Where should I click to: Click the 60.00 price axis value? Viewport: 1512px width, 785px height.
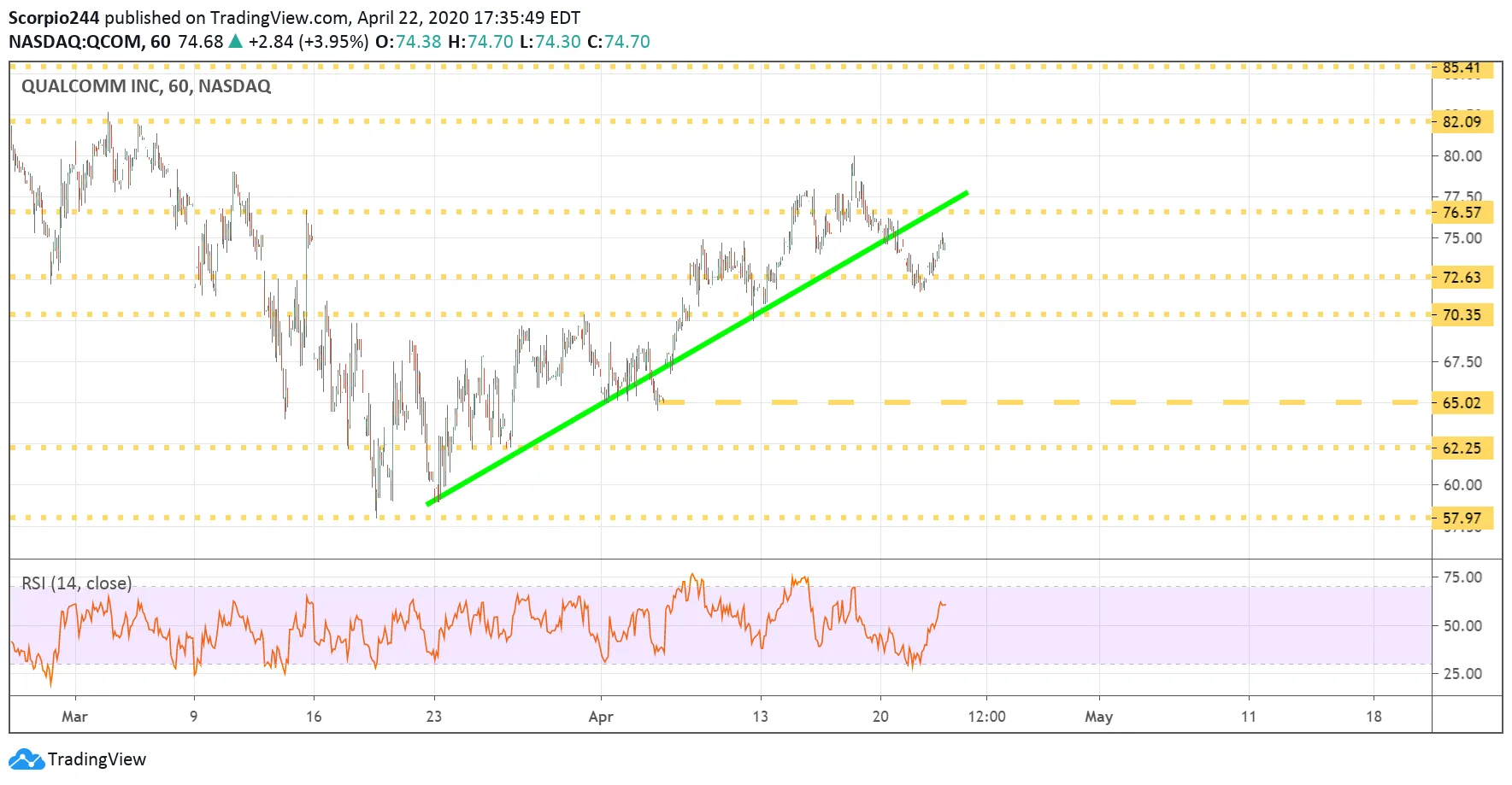click(1462, 484)
